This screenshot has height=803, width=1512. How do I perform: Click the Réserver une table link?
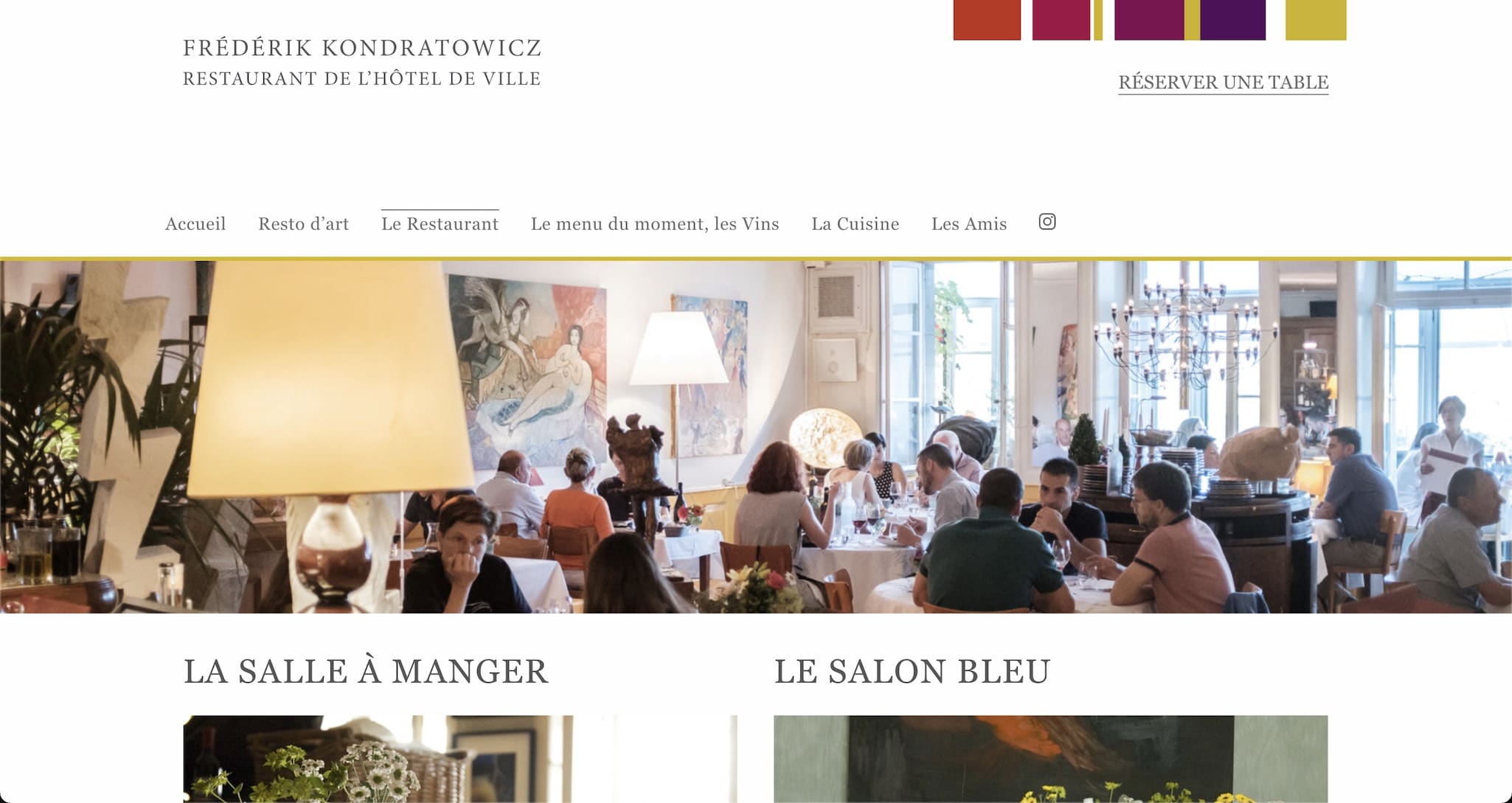(x=1223, y=83)
